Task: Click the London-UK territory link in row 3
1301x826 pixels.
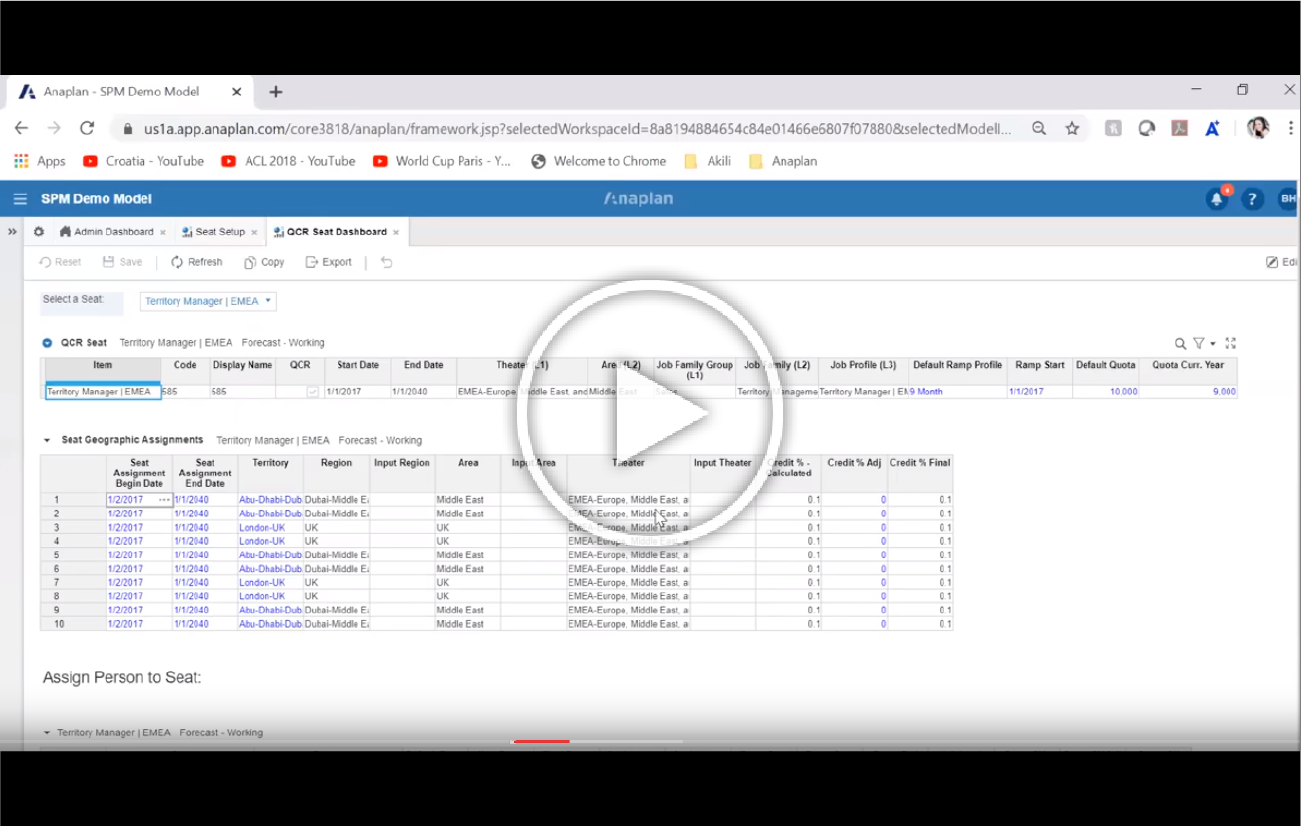Action: coord(262,527)
